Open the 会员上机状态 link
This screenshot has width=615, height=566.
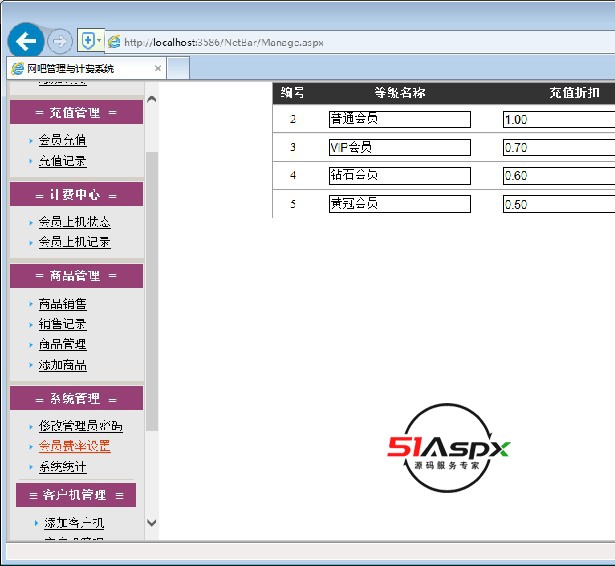pyautogui.click(x=75, y=222)
